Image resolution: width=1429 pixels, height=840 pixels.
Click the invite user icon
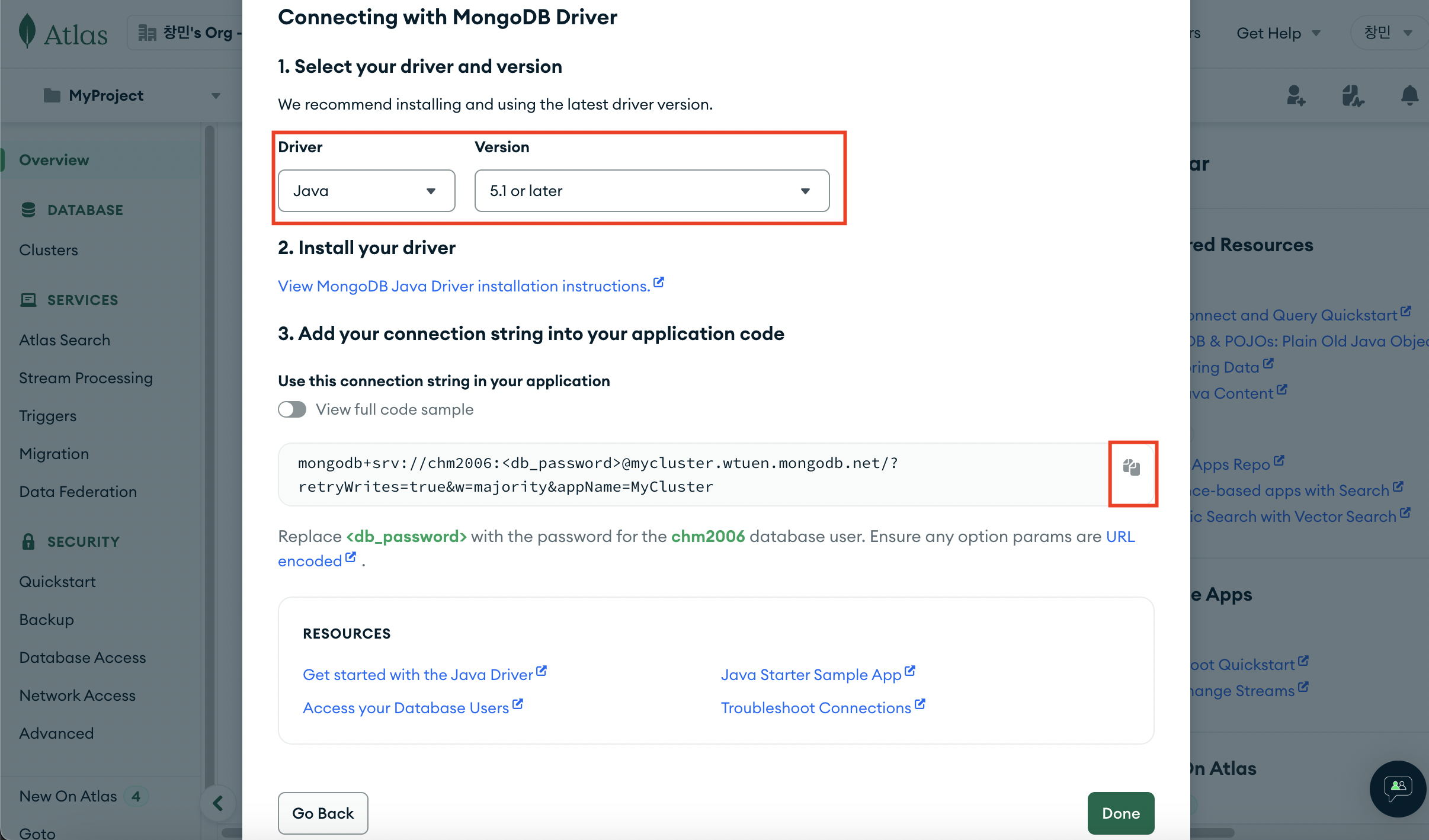click(x=1296, y=95)
